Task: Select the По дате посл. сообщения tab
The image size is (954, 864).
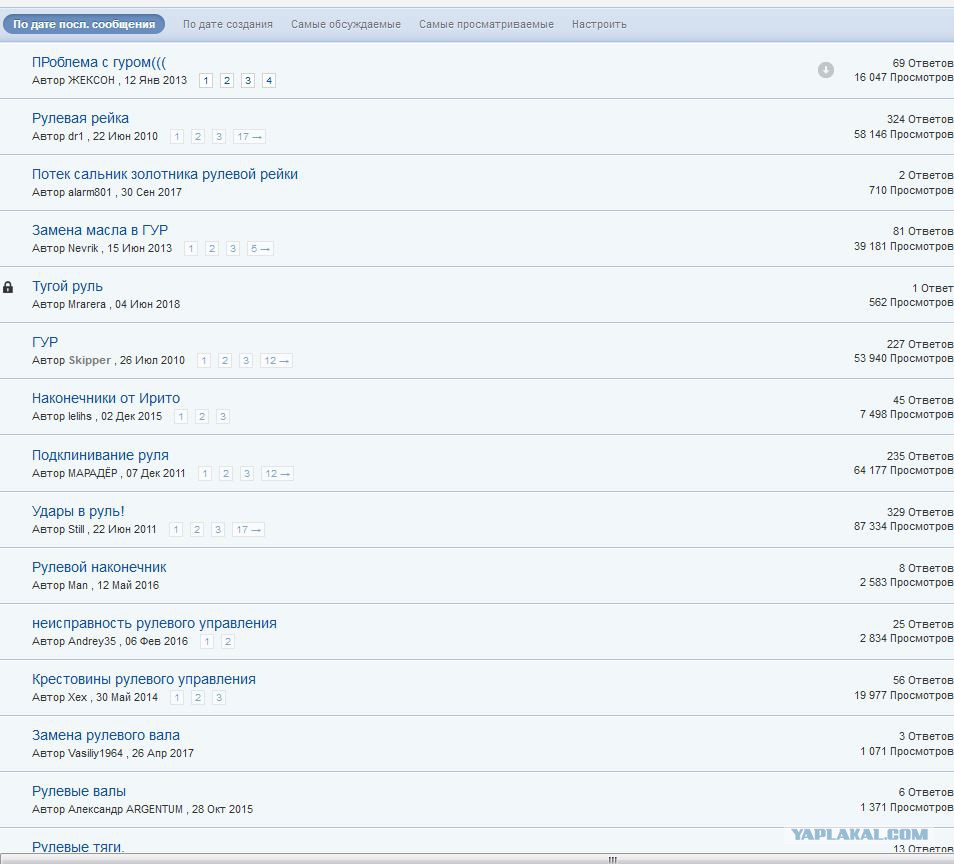Action: tap(84, 24)
